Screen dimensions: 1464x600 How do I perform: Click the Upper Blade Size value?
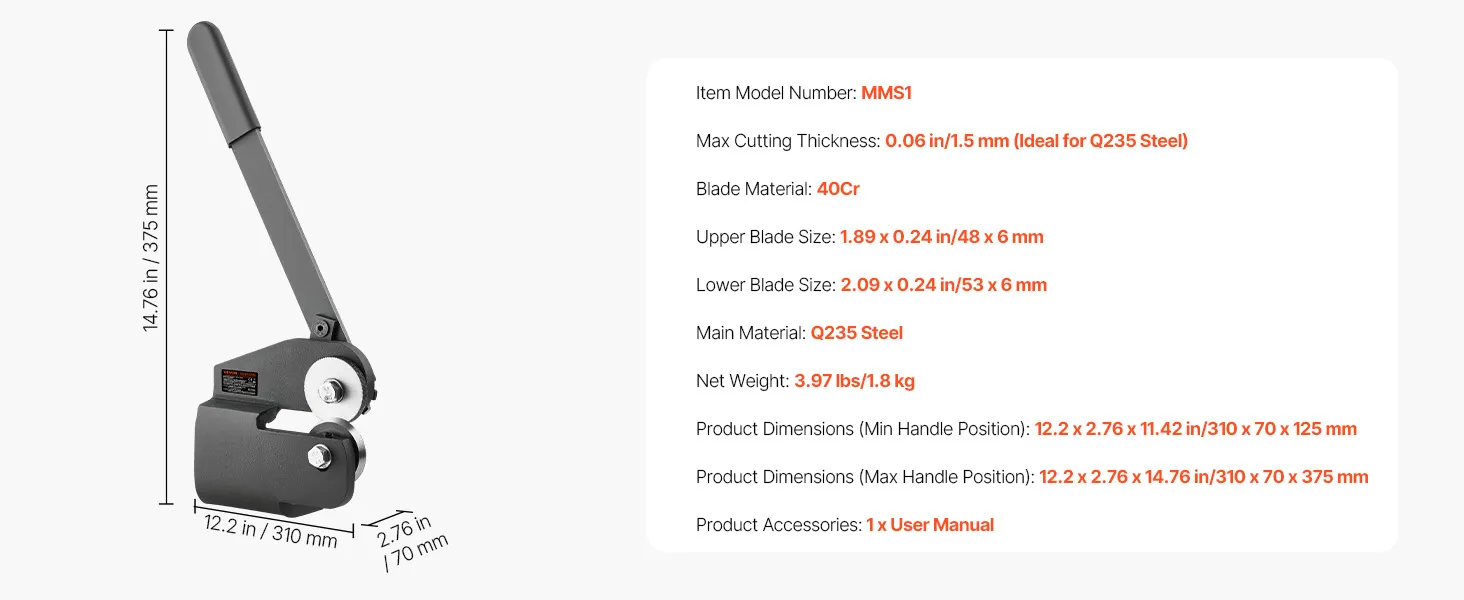[941, 237]
